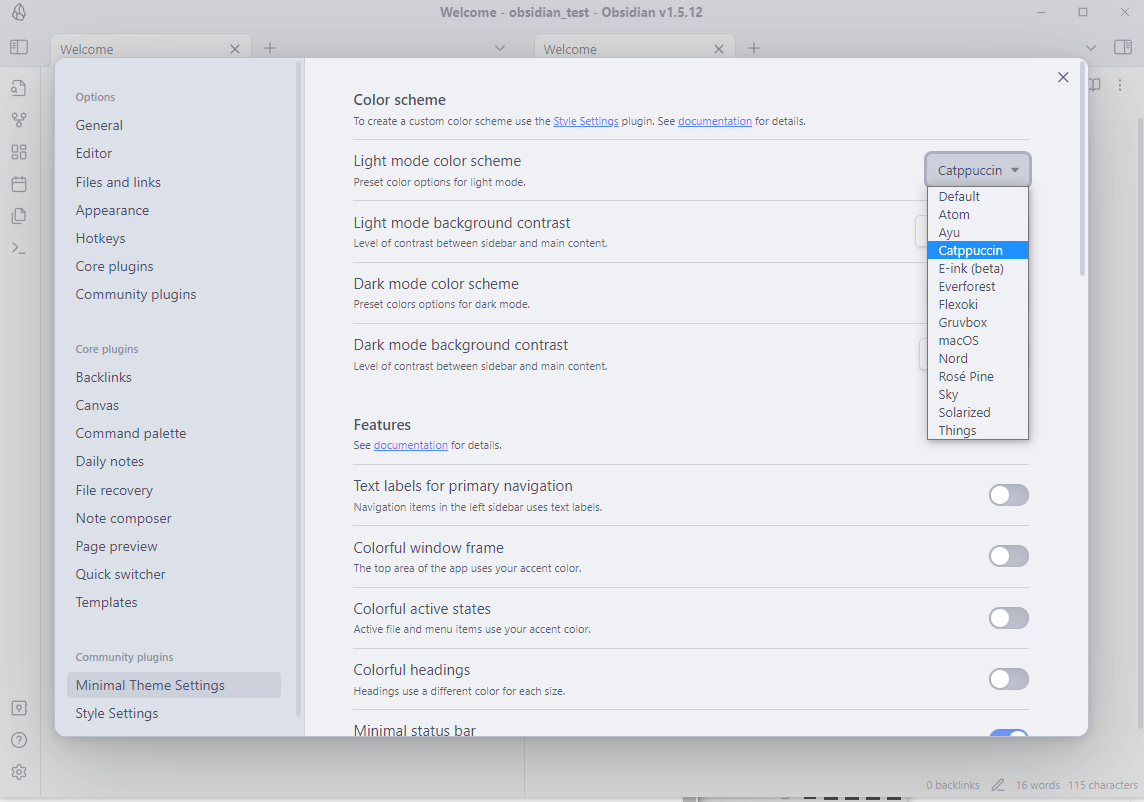Screen dimensions: 1144x802
Task: Select the highlighted Catppuccin option
Action: (x=978, y=250)
